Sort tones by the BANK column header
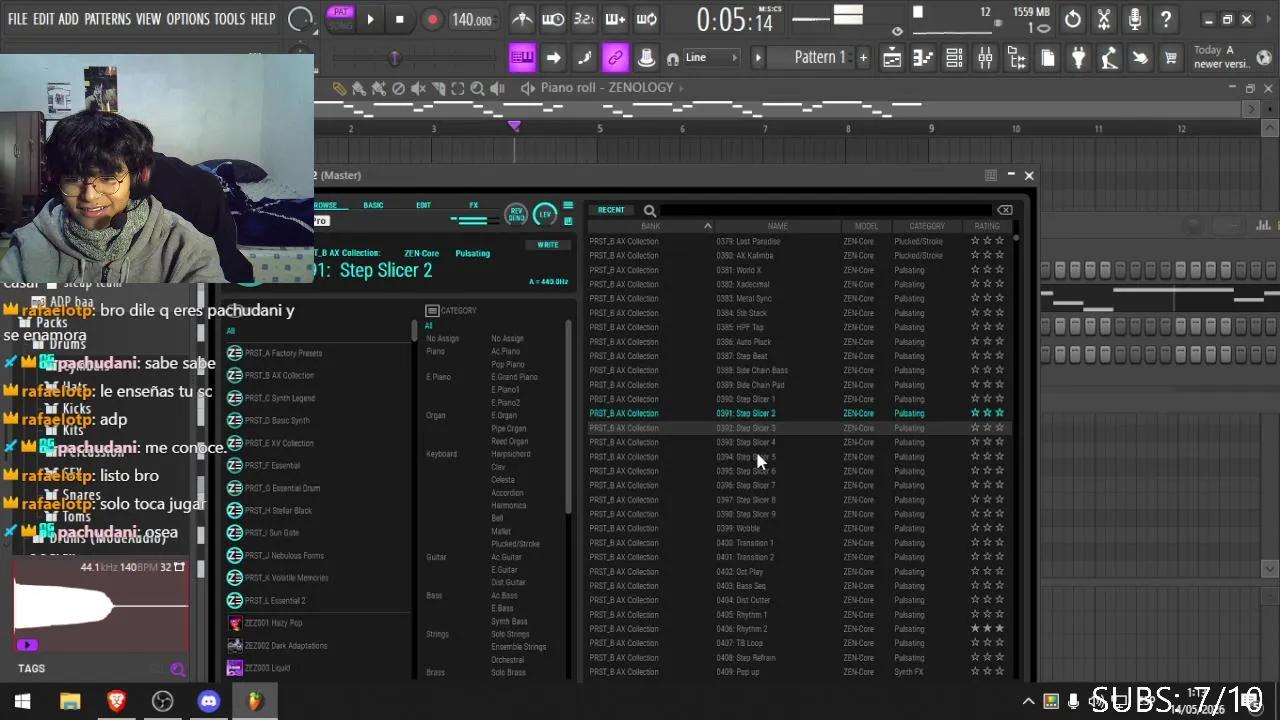Screen dimensions: 1280x720 (x=650, y=226)
